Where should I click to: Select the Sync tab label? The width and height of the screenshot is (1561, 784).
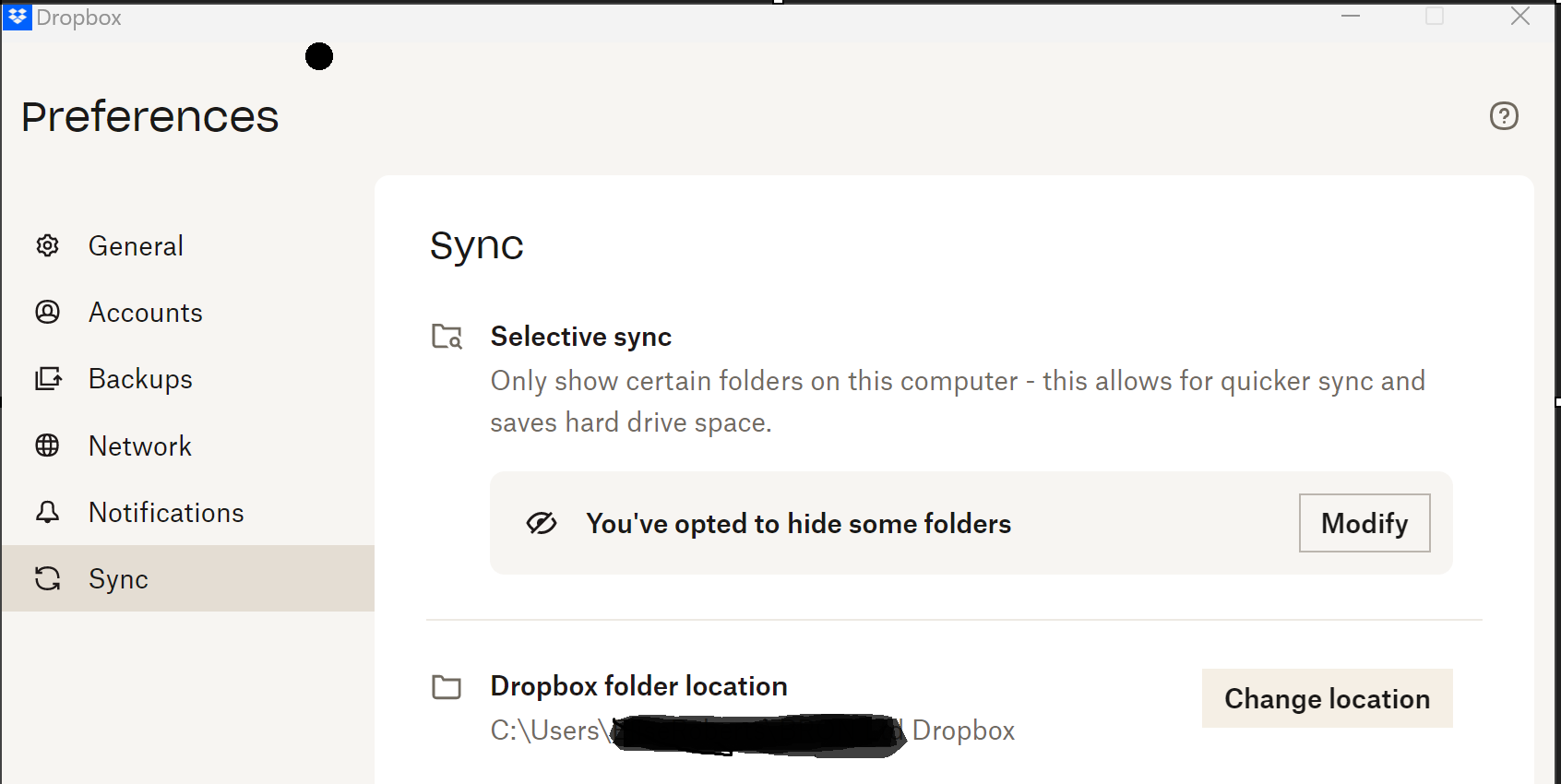(118, 579)
